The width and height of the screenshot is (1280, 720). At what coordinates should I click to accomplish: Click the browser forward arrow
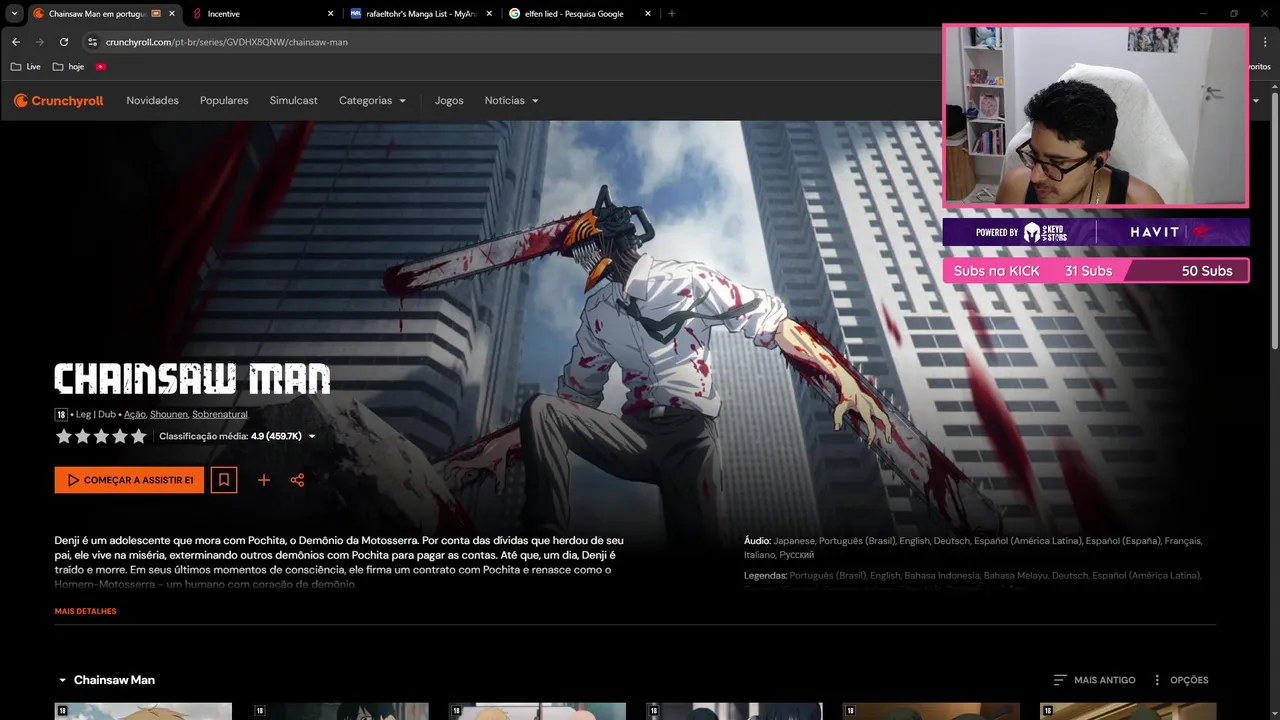40,42
